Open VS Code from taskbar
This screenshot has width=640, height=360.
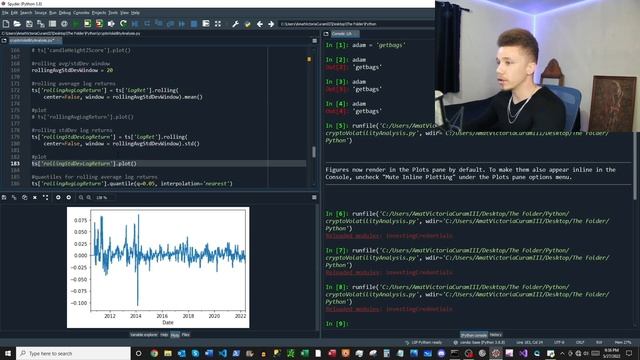[x=223, y=353]
